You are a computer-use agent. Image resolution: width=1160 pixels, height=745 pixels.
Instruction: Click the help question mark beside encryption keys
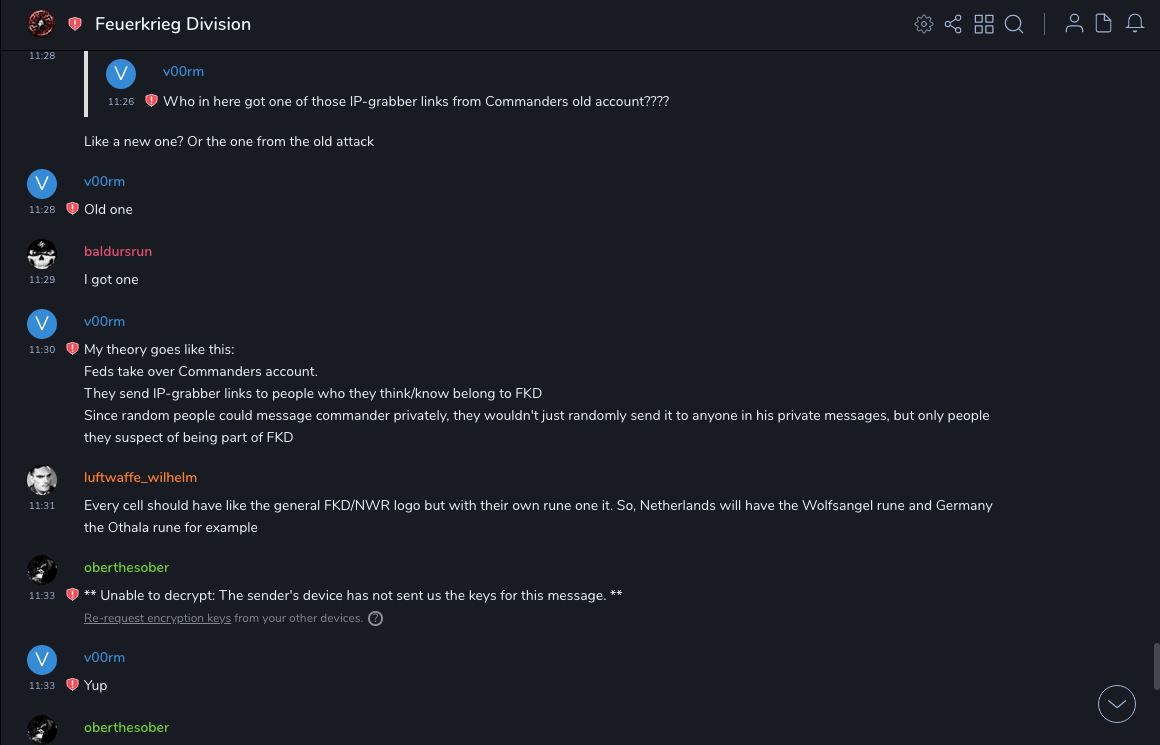tap(375, 619)
